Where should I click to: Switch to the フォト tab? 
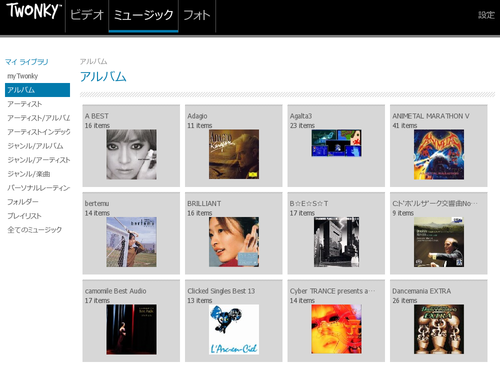pos(197,15)
